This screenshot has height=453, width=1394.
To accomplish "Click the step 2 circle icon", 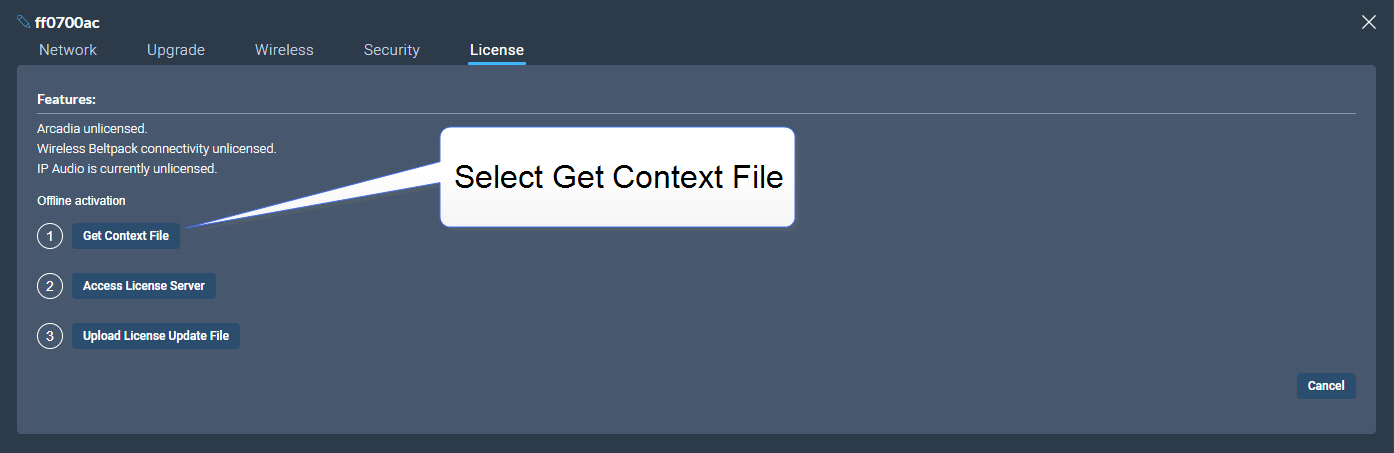I will click(x=50, y=286).
